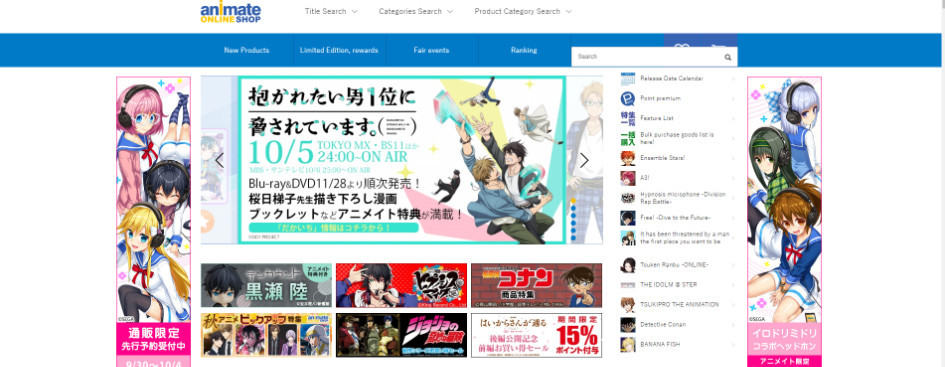Open the main 10/5 ON AIR banner

tap(402, 160)
